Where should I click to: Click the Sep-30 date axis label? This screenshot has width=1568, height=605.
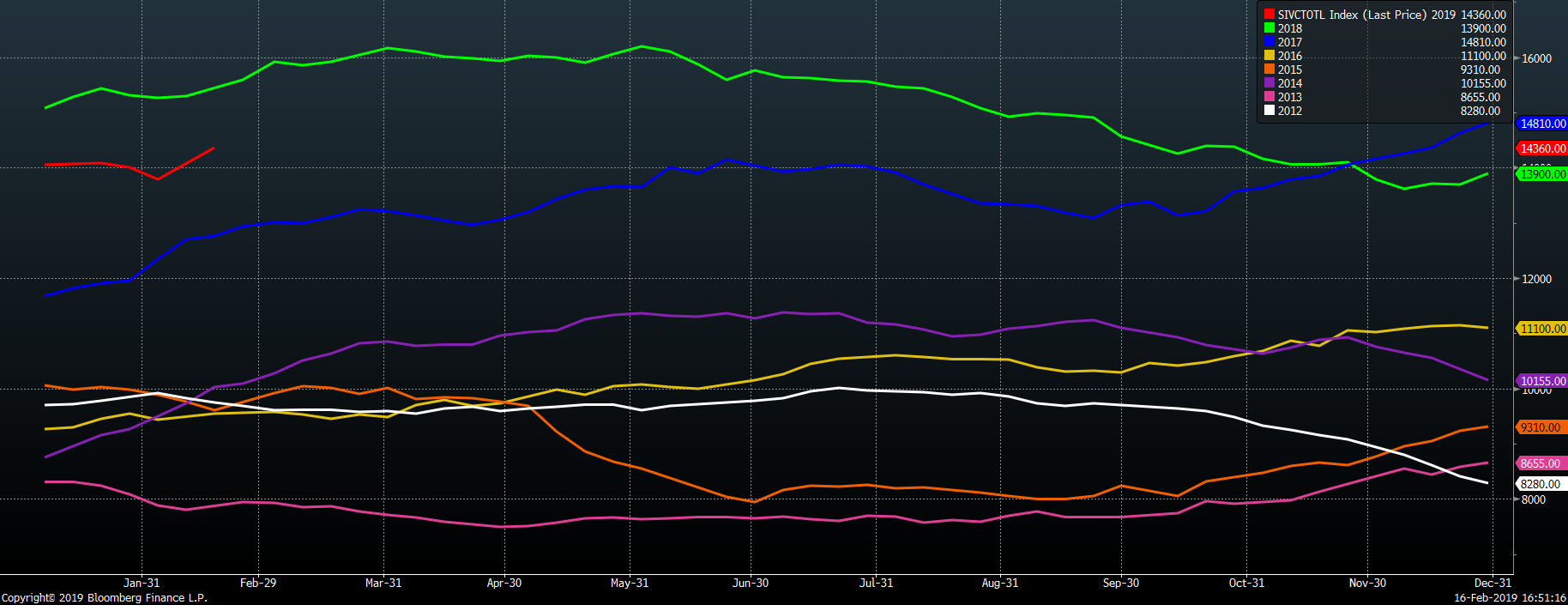1120,583
